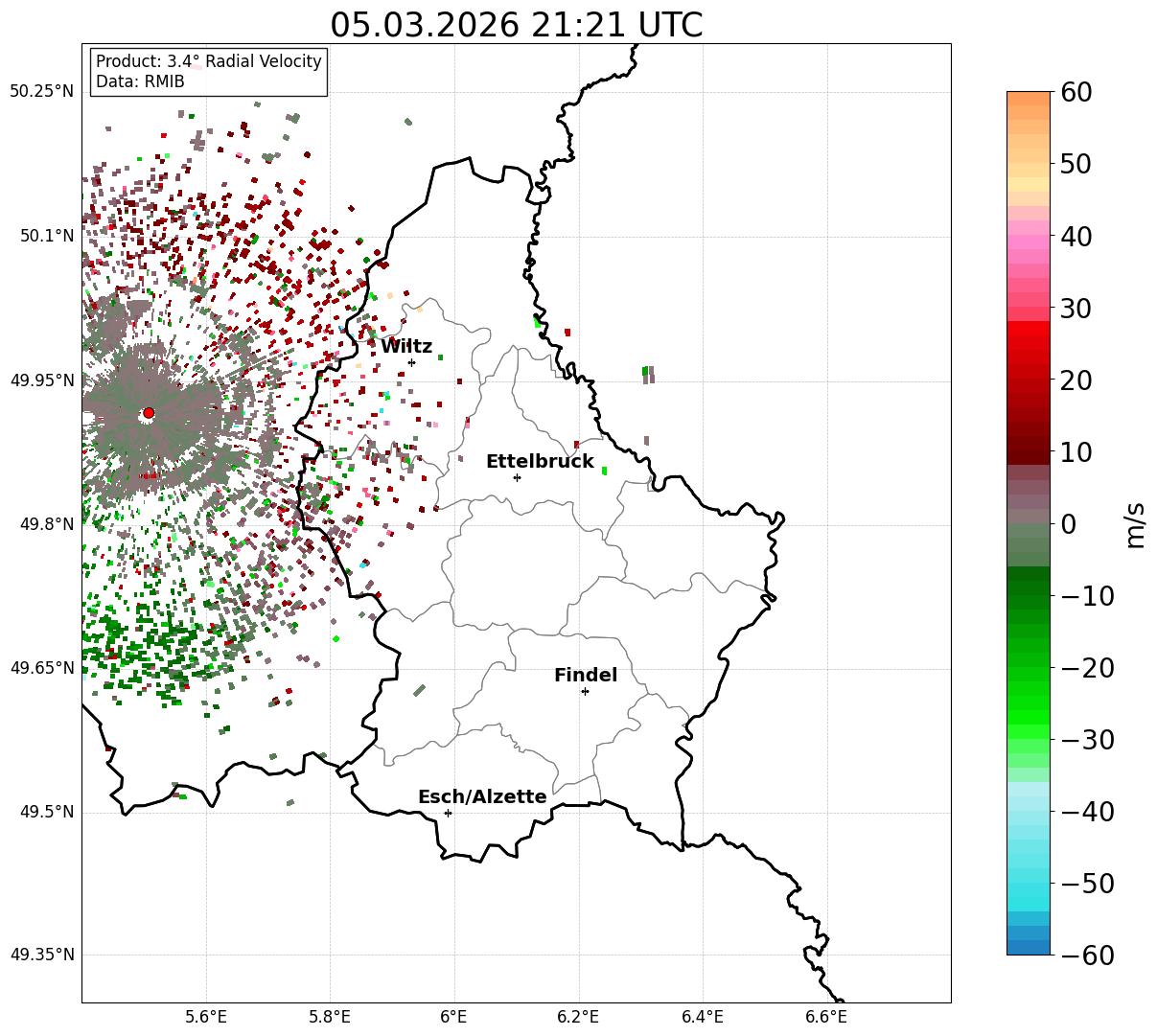Click the 40 tick label on colorbar

coord(1076,237)
